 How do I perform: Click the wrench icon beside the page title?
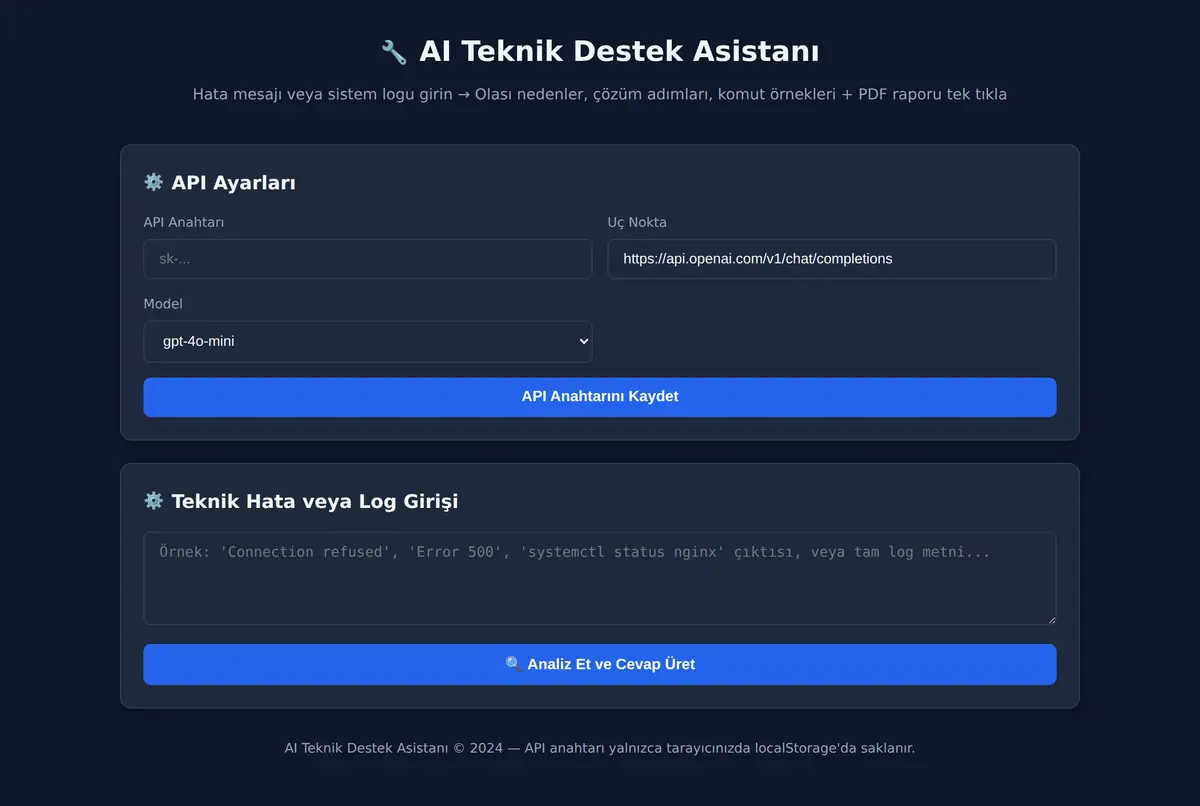394,52
